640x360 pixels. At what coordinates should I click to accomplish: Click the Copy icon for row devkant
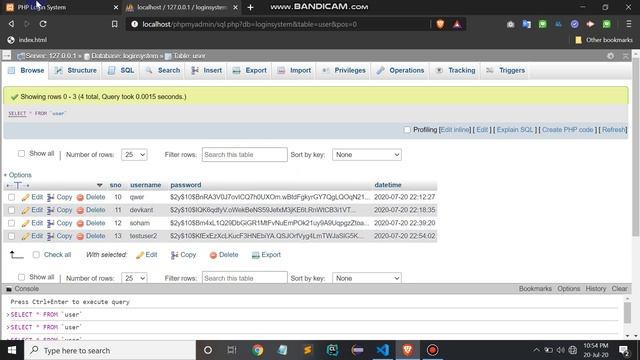(51, 210)
